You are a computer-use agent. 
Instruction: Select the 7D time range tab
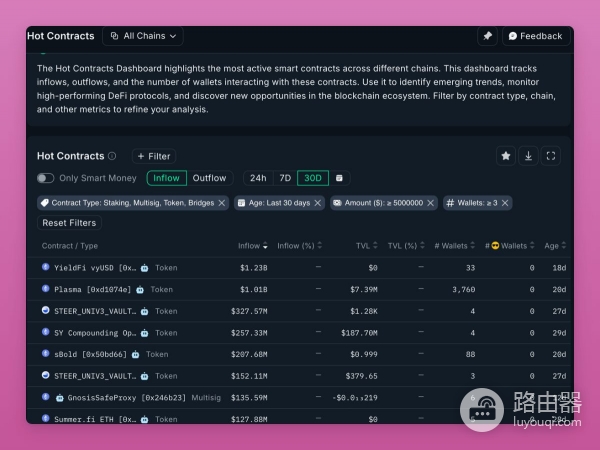point(285,178)
